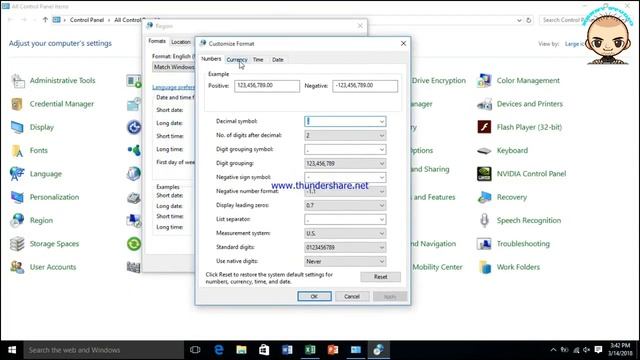This screenshot has width=640, height=360.
Task: Click Language preferences link in Region window
Action: [173, 87]
